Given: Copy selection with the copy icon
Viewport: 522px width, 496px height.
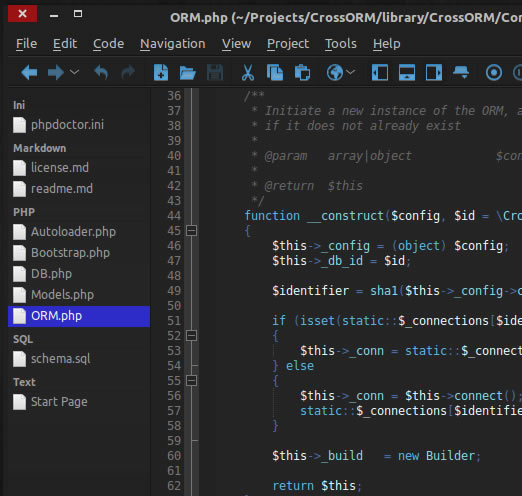Looking at the screenshot, I should (275, 72).
